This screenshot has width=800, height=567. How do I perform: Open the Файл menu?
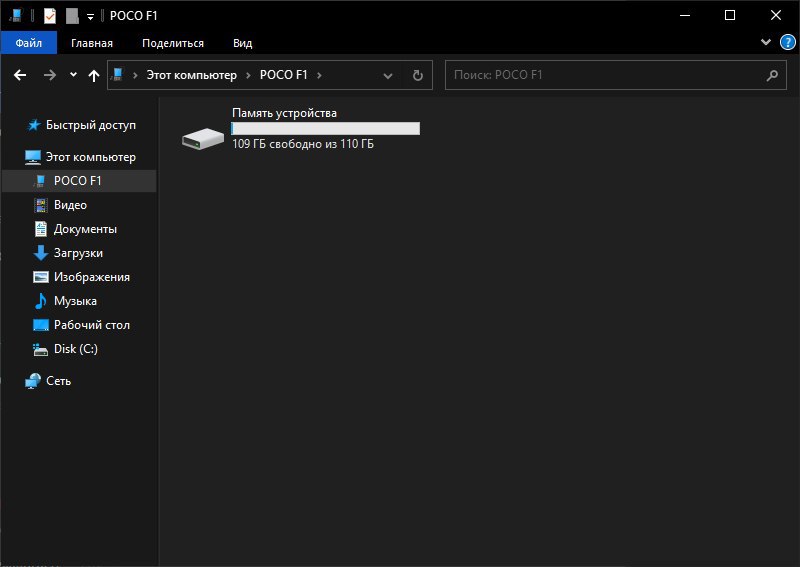[x=29, y=43]
